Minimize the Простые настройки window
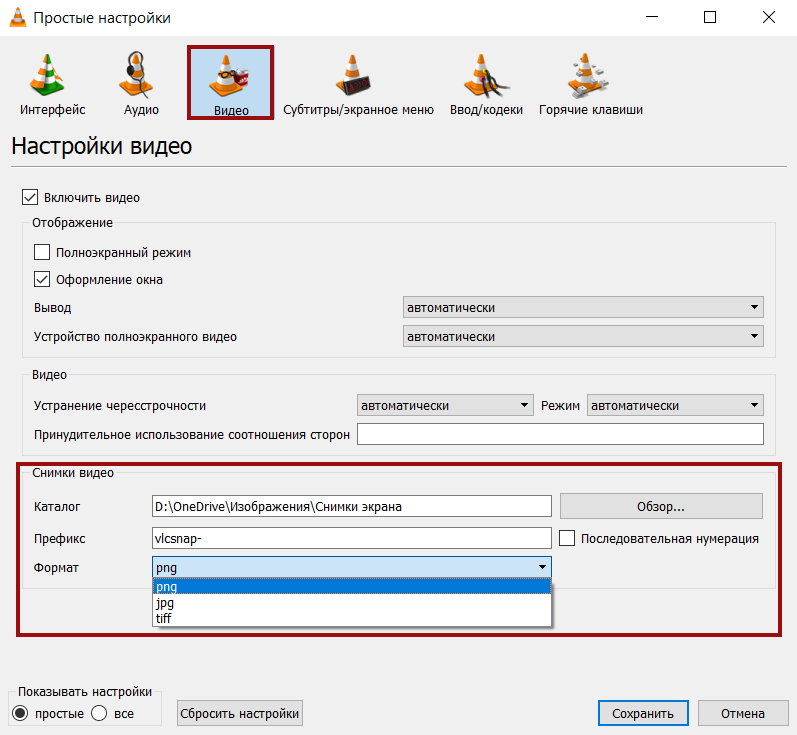The width and height of the screenshot is (797, 735). [x=652, y=17]
